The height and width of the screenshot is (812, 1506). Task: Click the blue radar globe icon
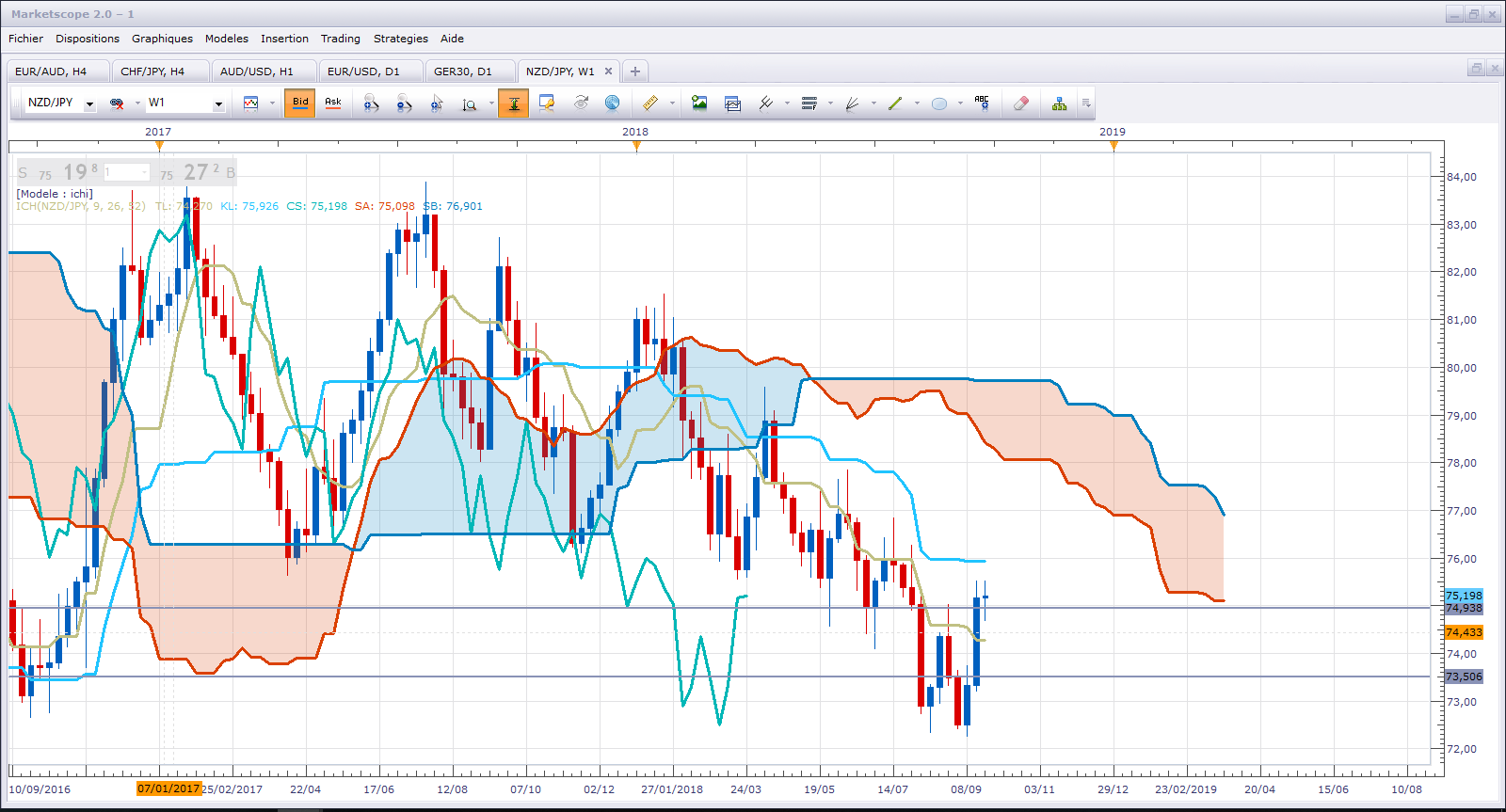pyautogui.click(x=612, y=103)
